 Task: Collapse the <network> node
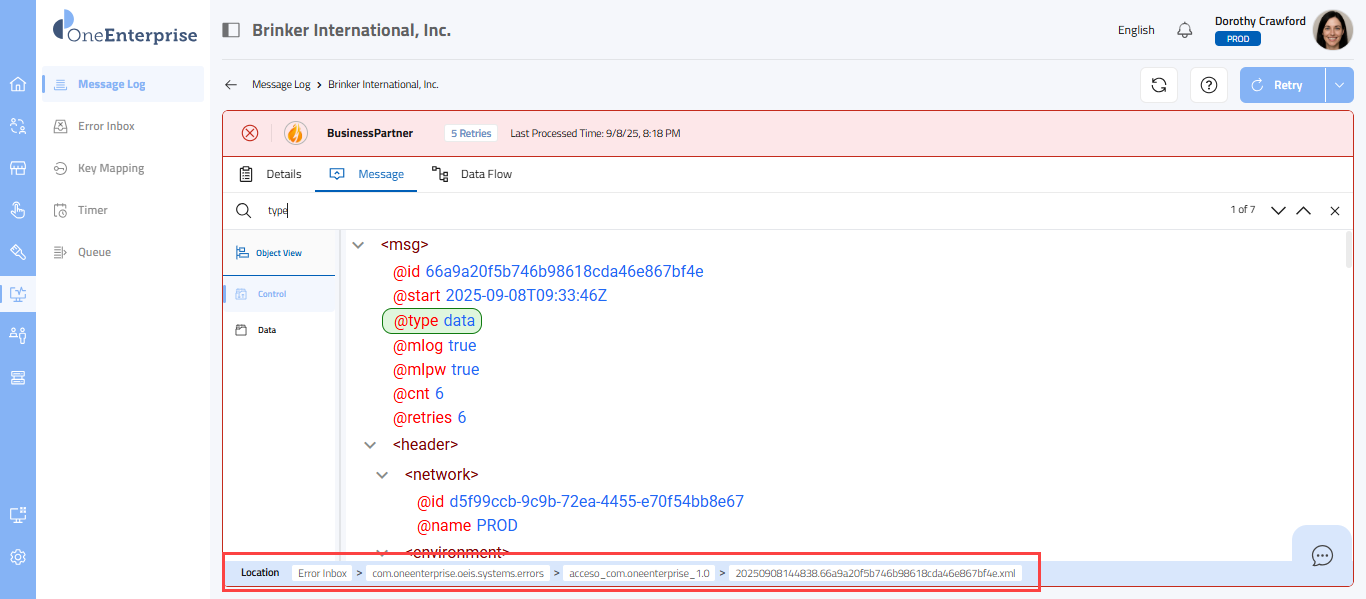pyautogui.click(x=382, y=475)
